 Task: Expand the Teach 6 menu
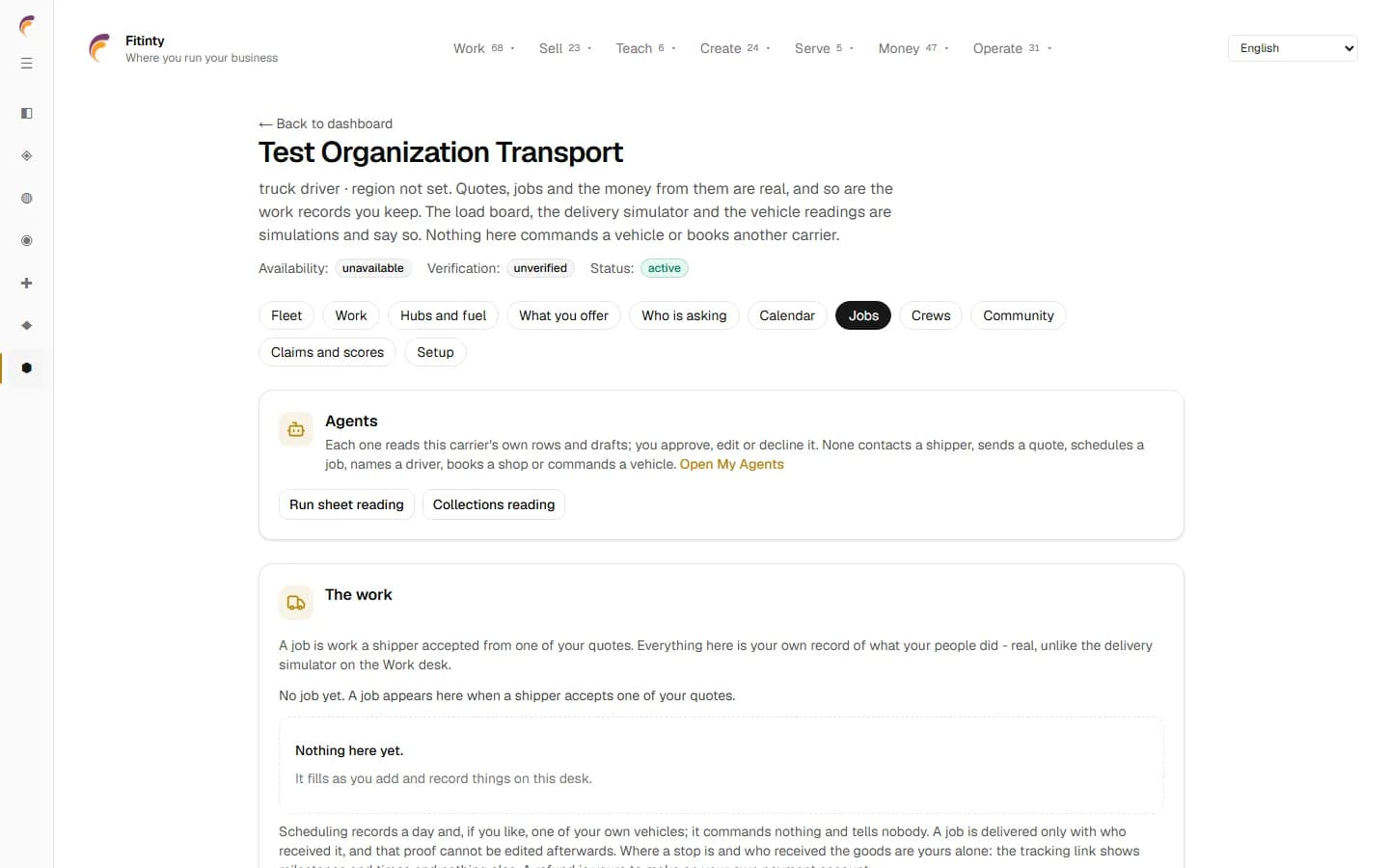645,48
